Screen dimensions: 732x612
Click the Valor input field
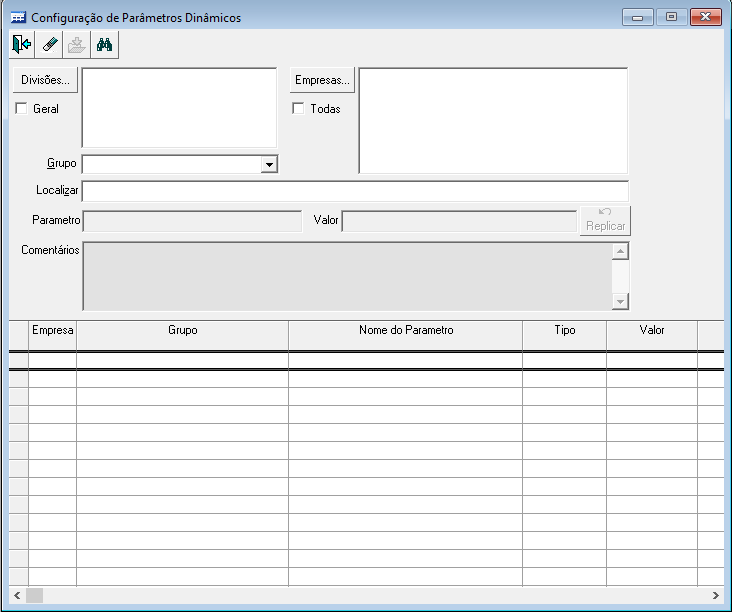click(x=459, y=221)
